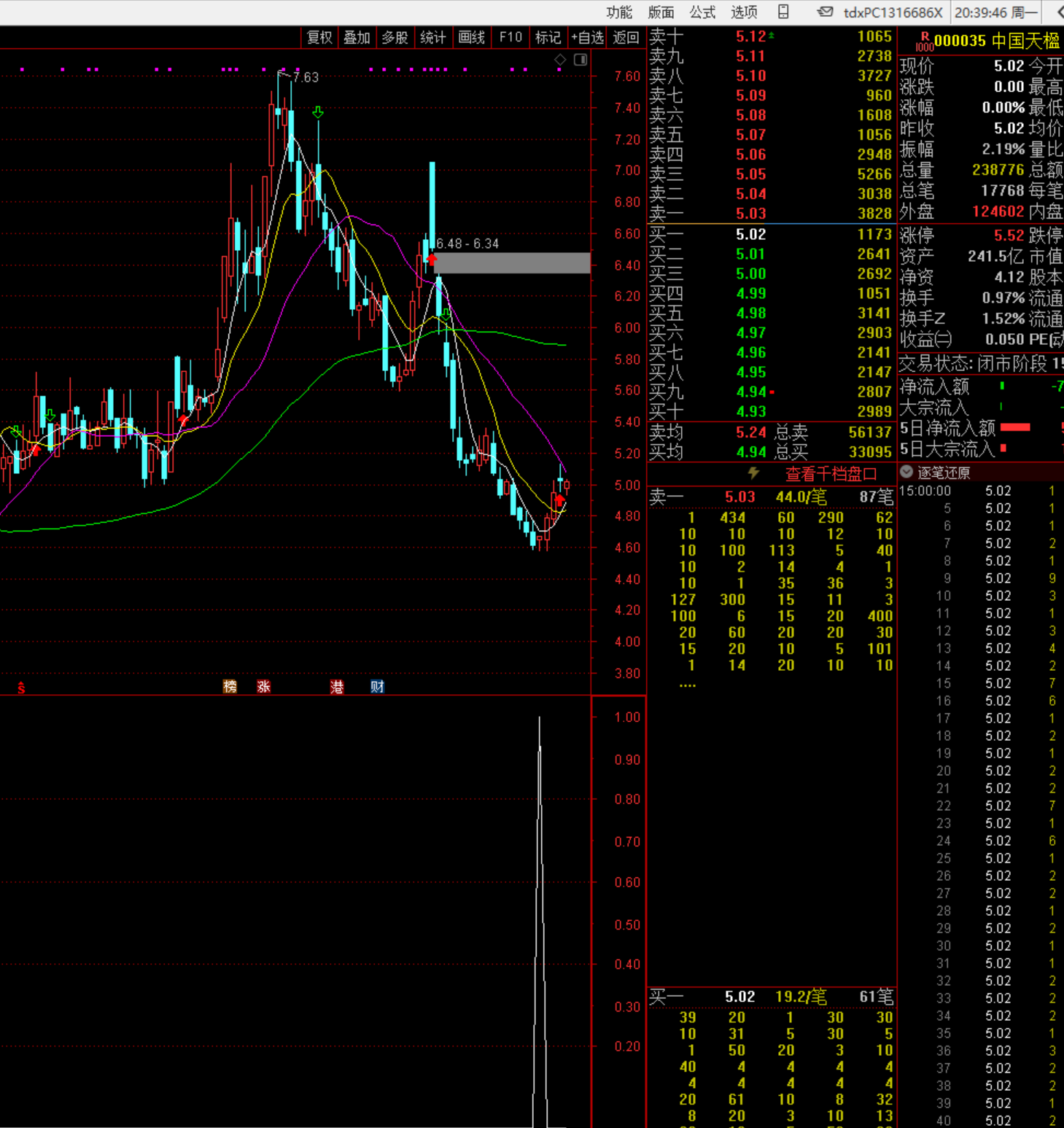Click the 涨 marker icon

coord(264,686)
